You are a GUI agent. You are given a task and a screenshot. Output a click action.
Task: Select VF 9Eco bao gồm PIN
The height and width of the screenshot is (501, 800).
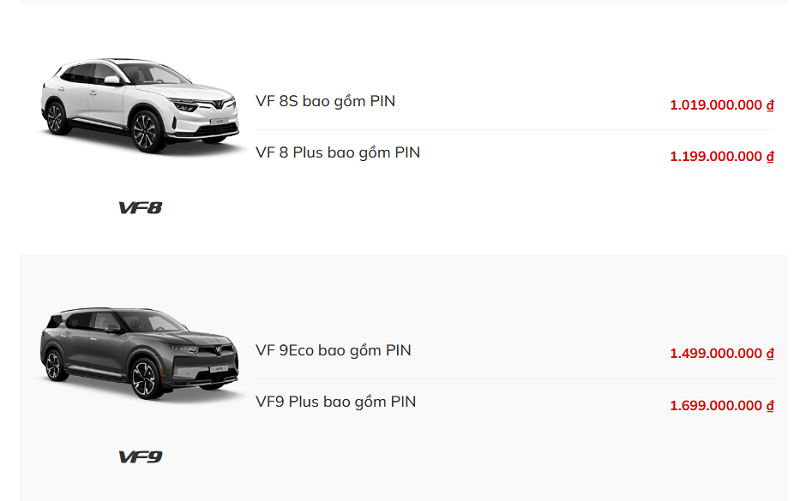coord(333,350)
